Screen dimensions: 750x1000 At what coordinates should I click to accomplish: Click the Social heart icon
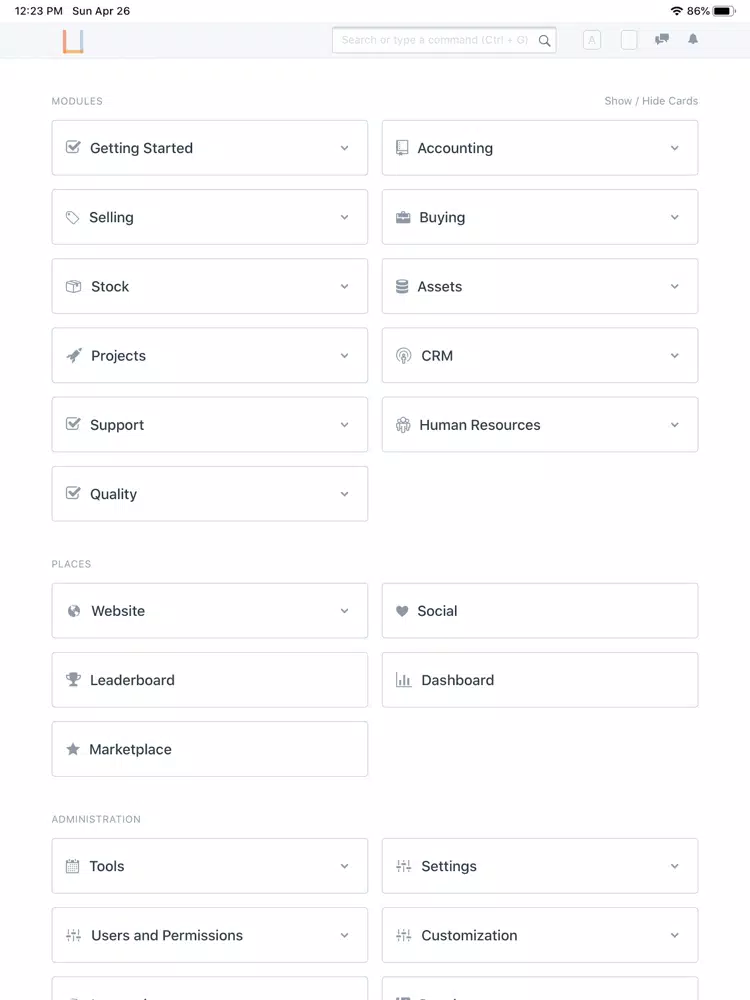coord(402,611)
